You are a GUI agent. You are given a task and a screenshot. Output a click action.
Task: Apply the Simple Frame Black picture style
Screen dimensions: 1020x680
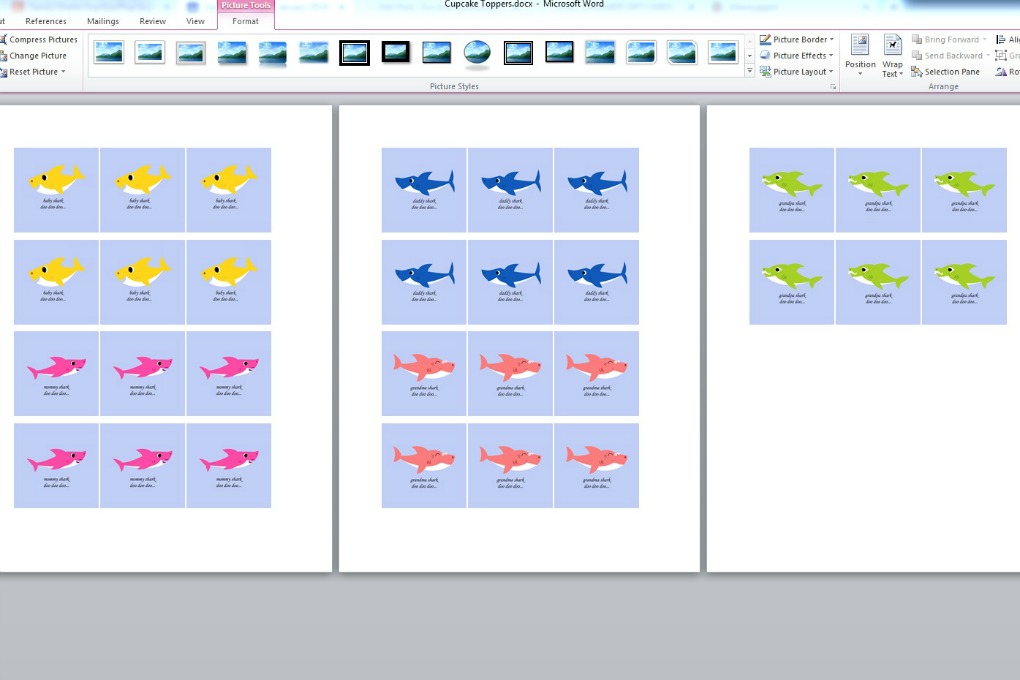point(436,53)
